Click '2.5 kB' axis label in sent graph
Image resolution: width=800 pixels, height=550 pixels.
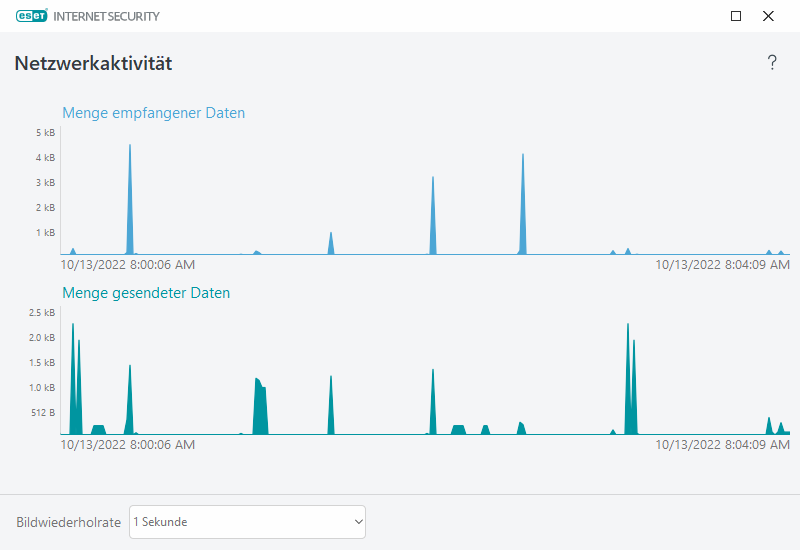coord(42,313)
